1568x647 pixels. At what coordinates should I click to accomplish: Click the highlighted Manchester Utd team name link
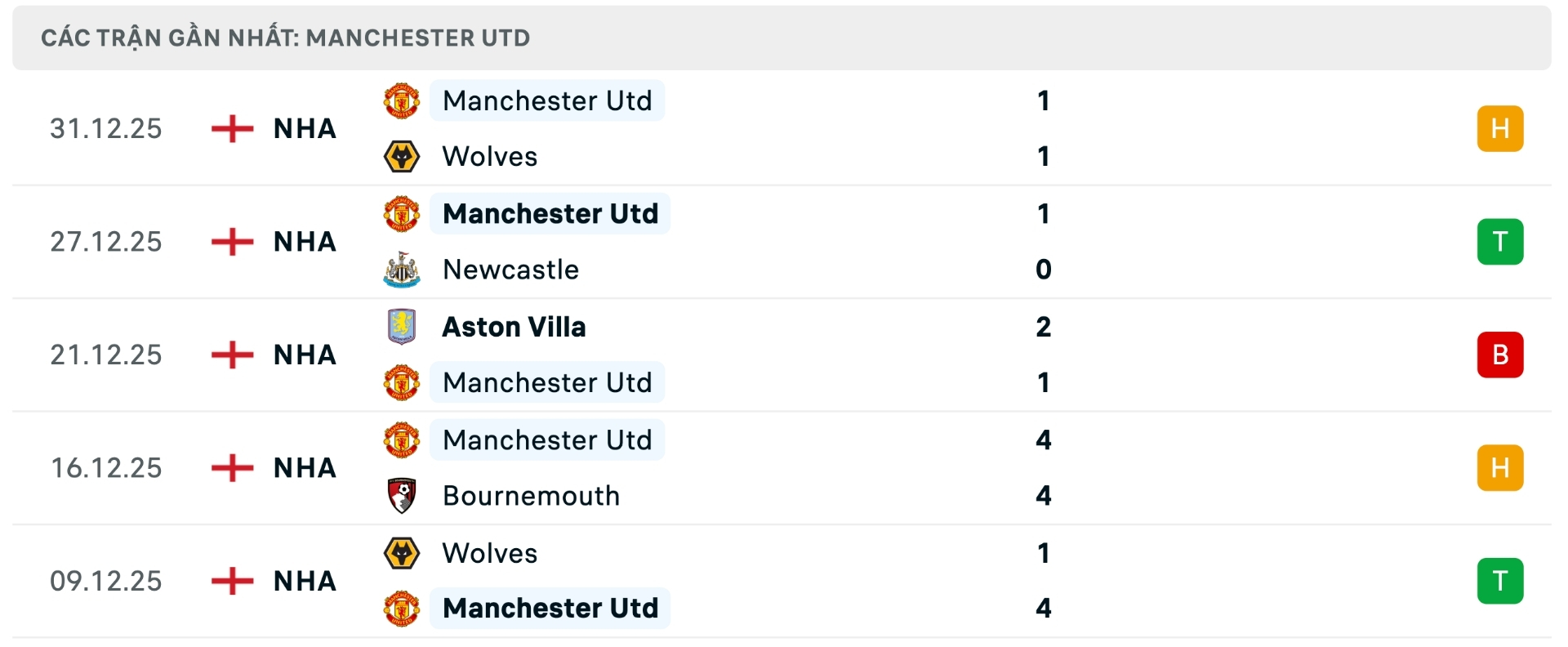point(547,100)
